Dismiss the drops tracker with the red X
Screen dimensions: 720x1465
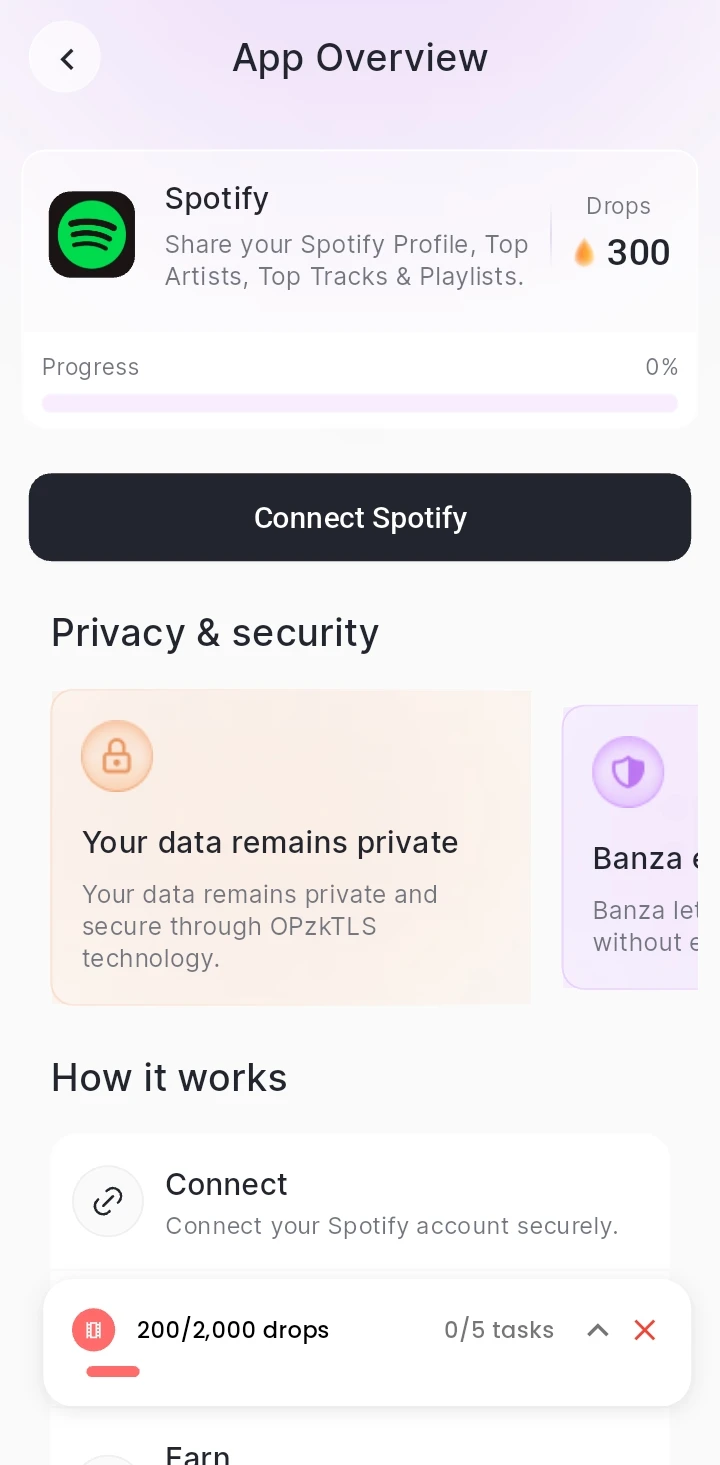[x=644, y=1330]
